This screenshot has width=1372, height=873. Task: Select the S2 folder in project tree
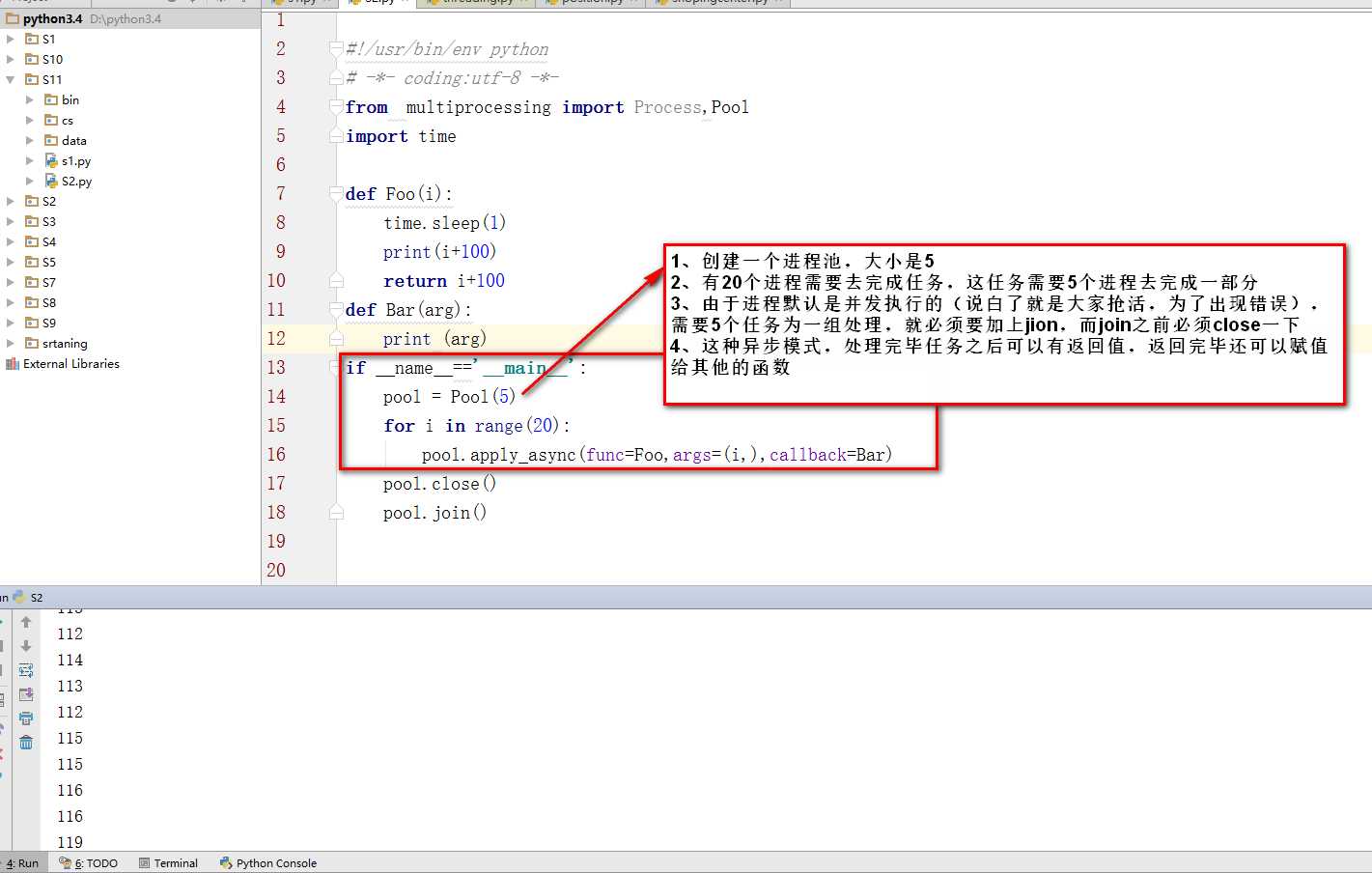(x=49, y=201)
